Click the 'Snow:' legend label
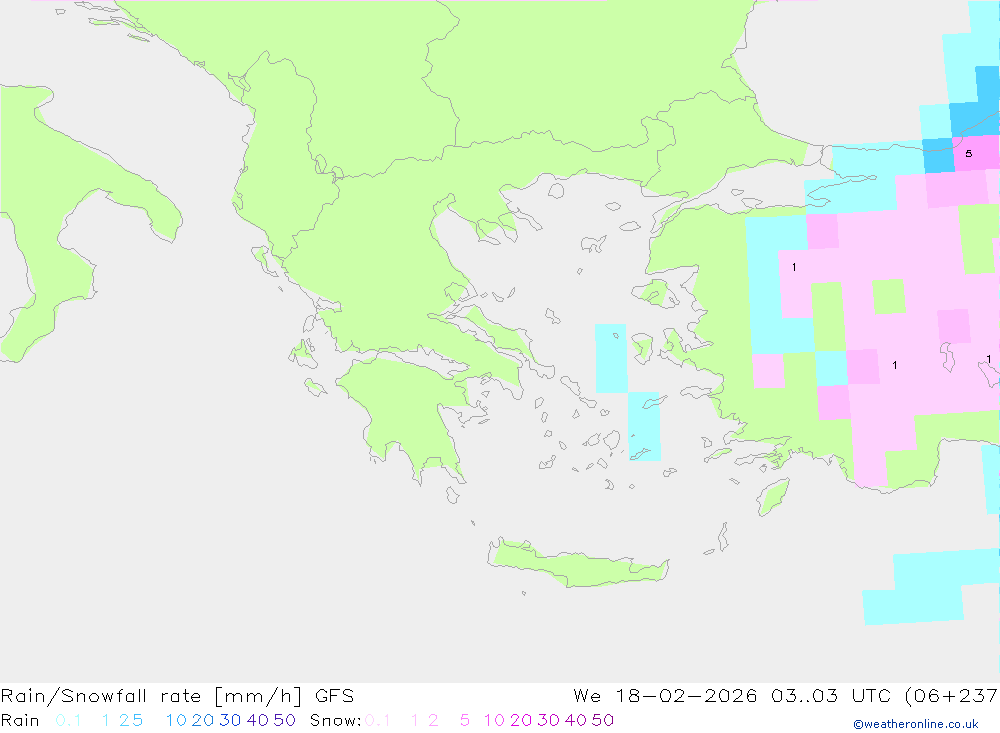This screenshot has height=733, width=1000. tap(335, 720)
